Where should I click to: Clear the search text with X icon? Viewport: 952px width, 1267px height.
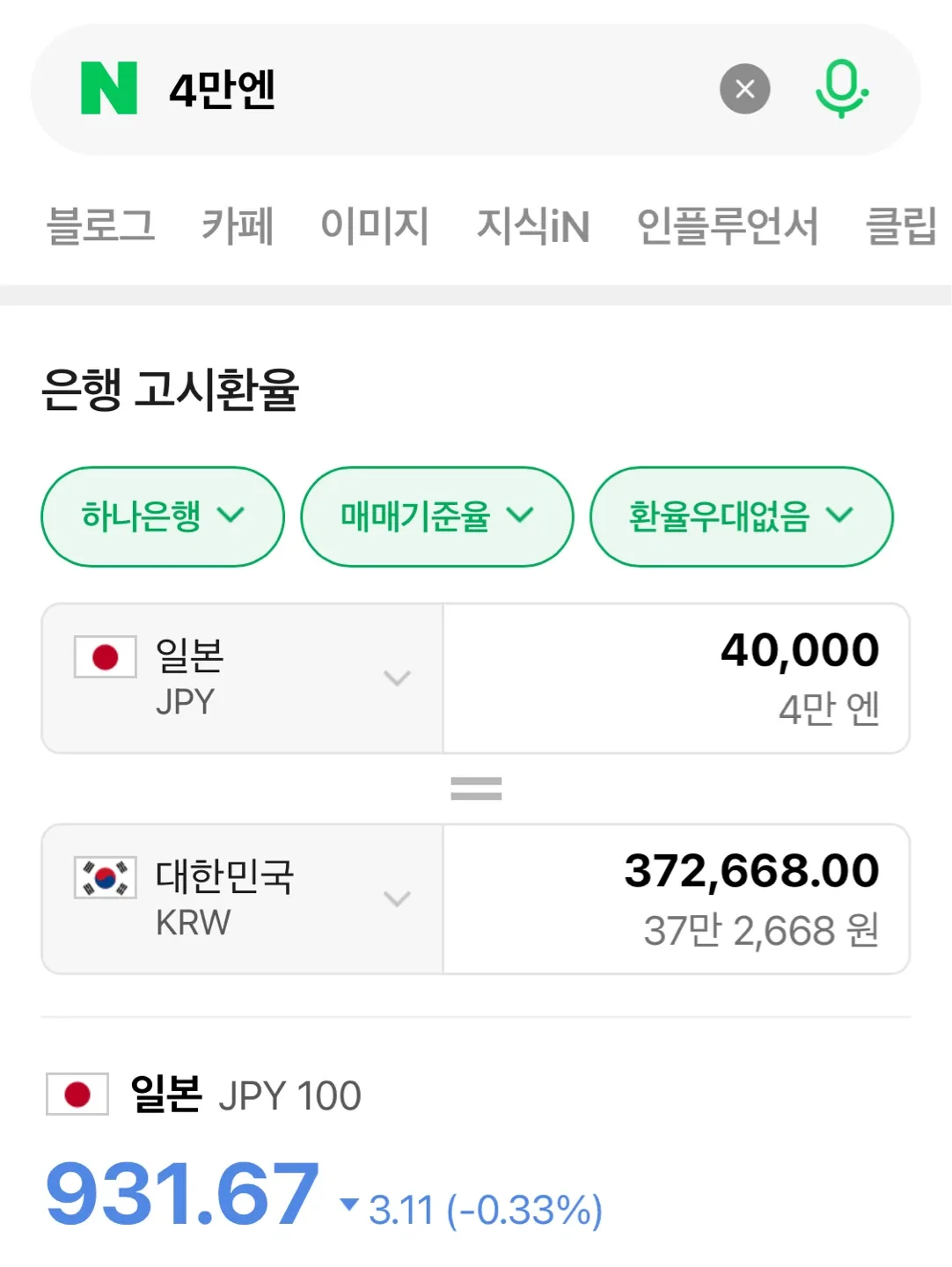(744, 89)
